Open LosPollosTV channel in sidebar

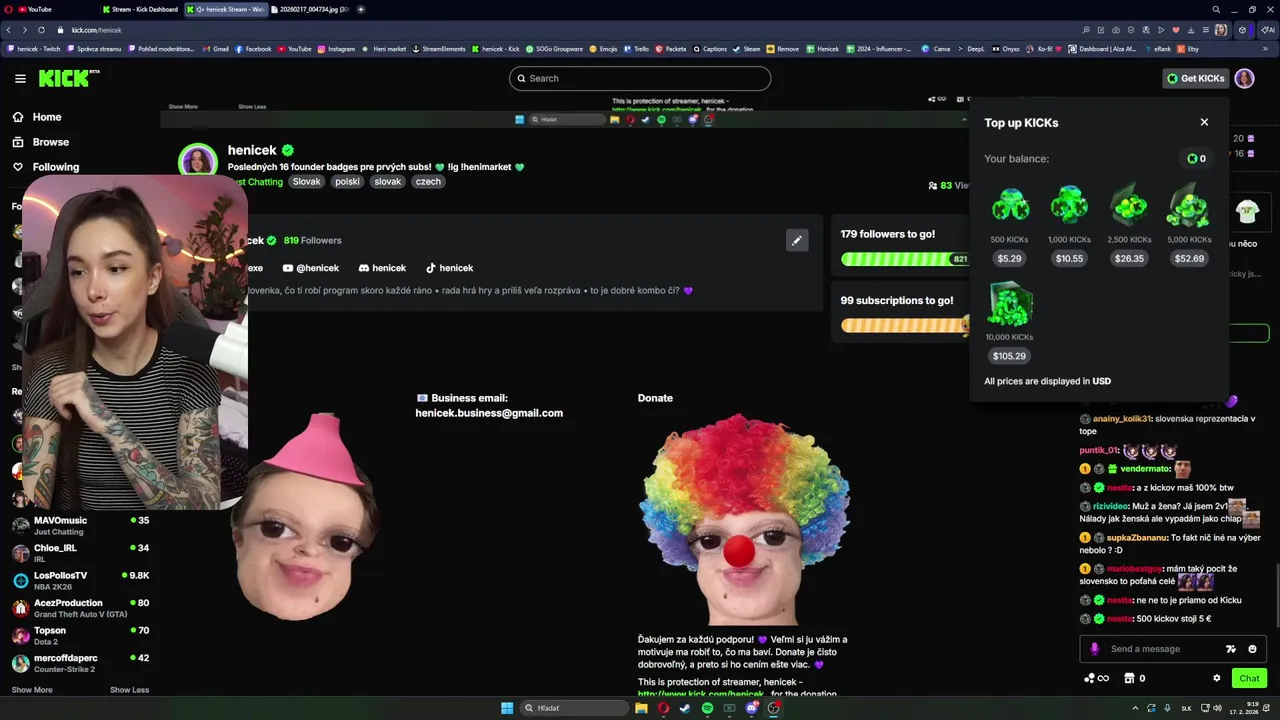82,580
